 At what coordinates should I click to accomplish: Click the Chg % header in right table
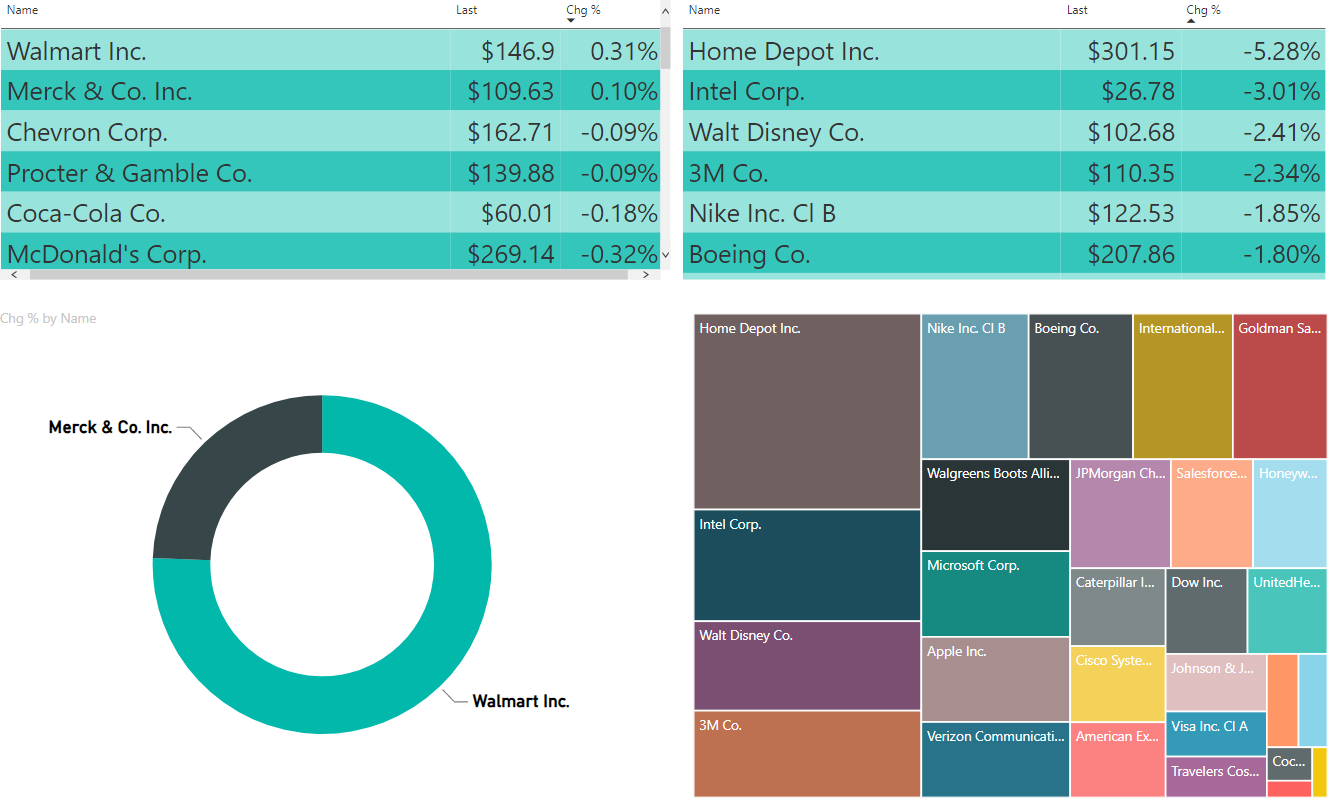[1203, 10]
